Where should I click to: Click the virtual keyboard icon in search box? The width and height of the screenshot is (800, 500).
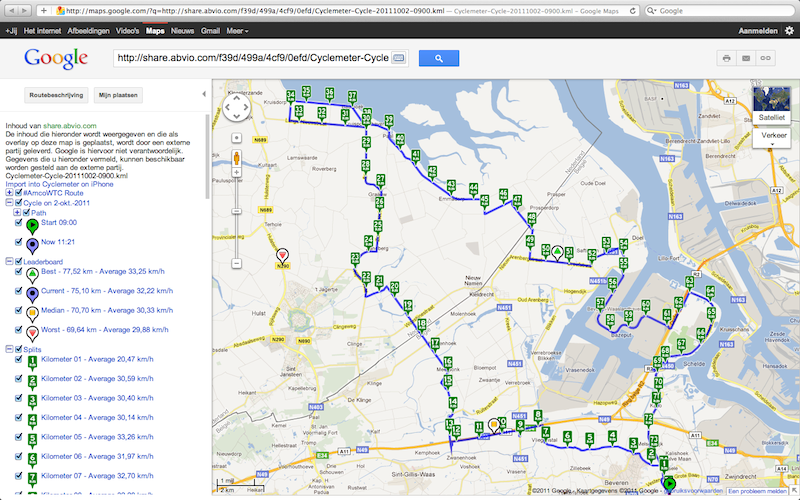click(398, 58)
